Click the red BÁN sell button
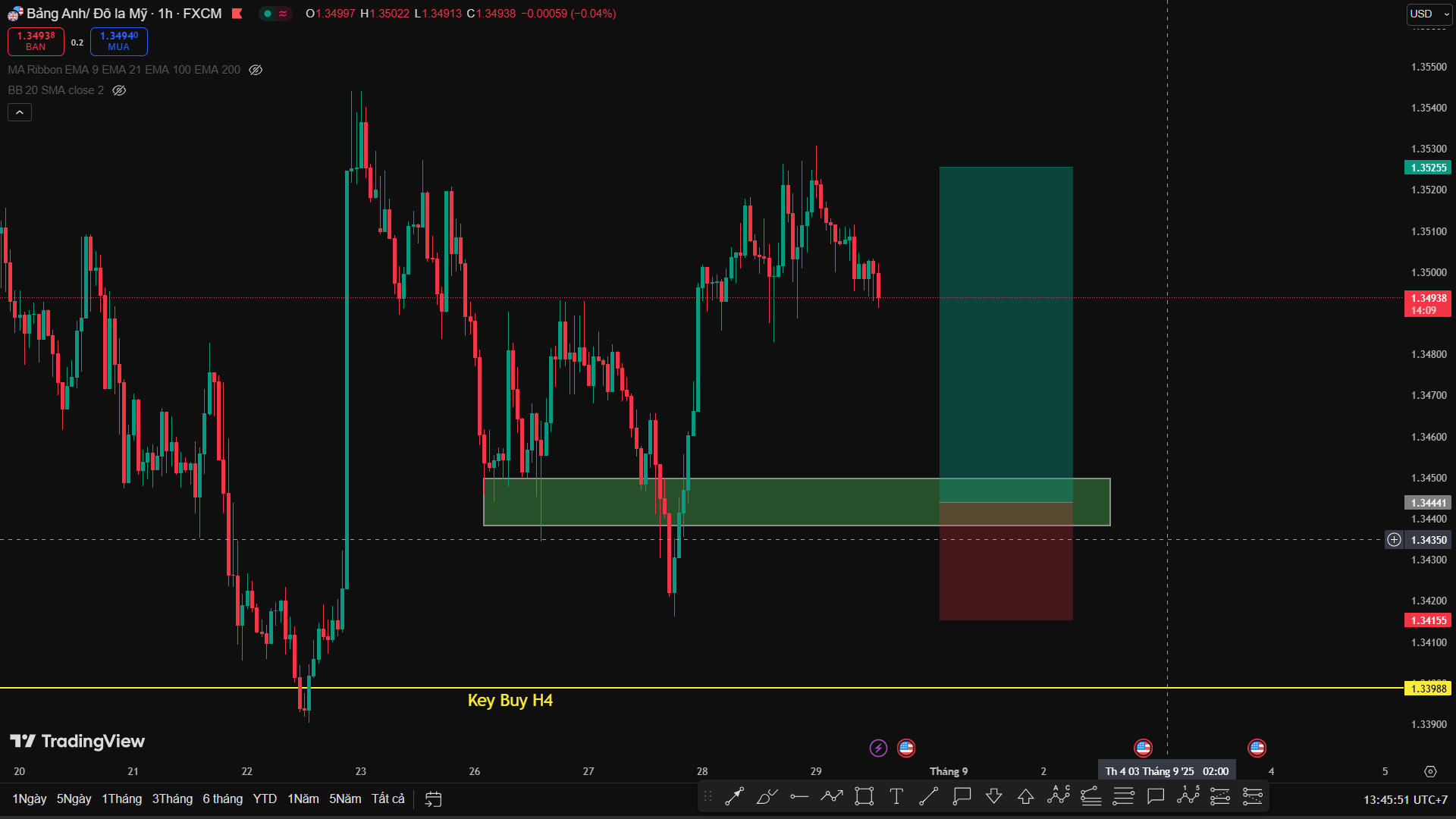1456x819 pixels. (x=36, y=41)
